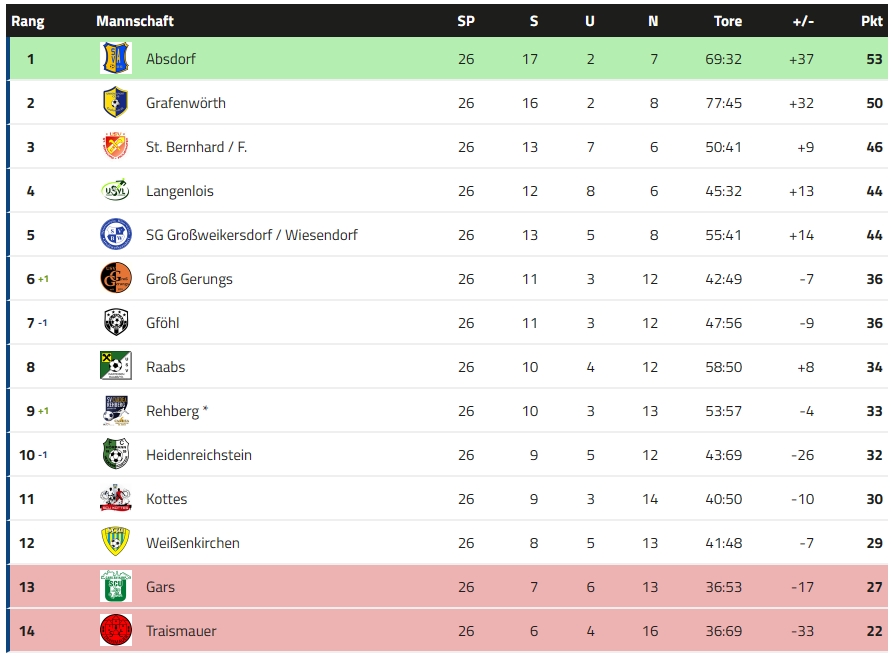Click the Pkt column header
891x659 pixels.
click(x=872, y=21)
